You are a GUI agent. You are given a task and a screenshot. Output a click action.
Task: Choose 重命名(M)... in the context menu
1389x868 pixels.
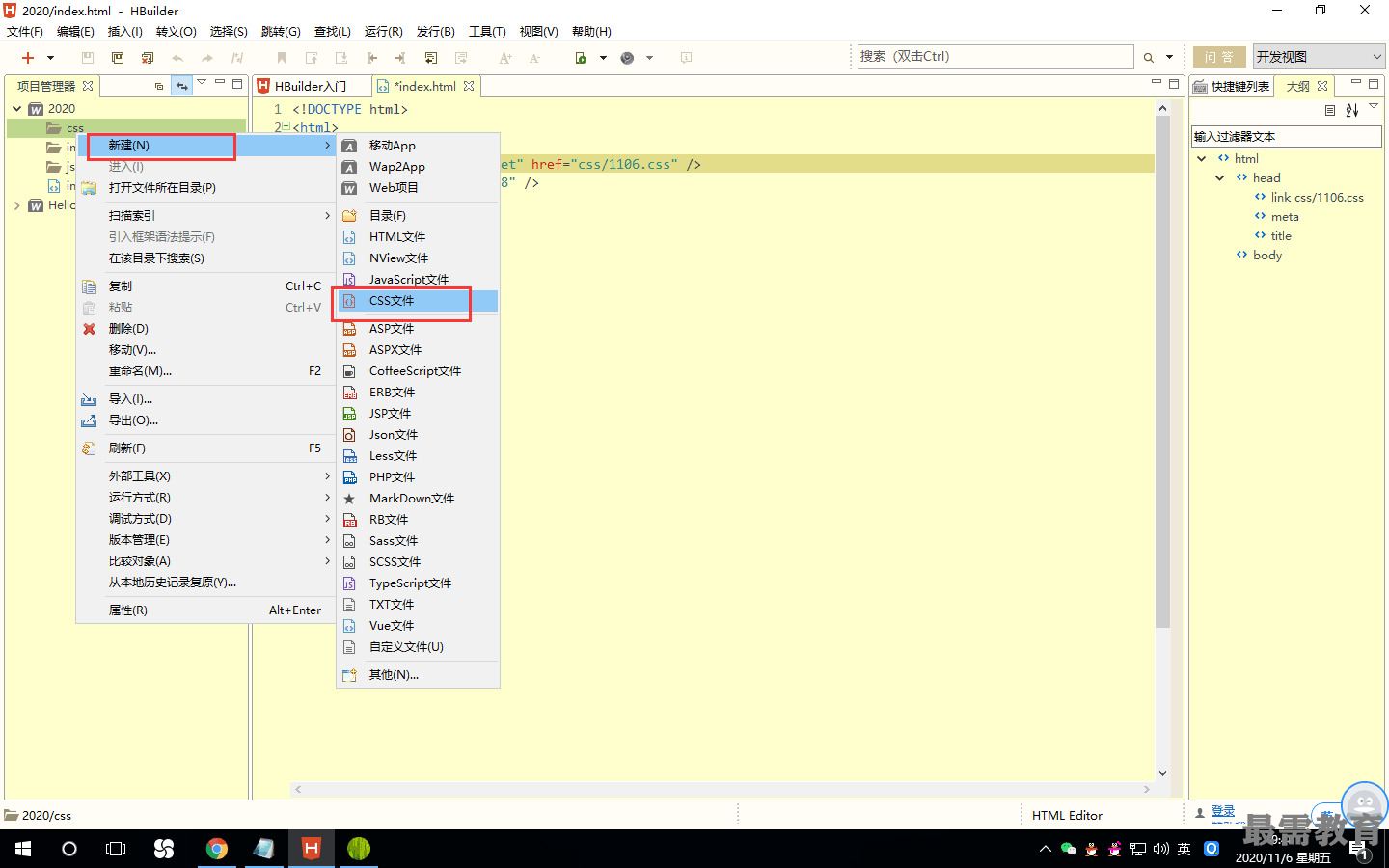point(205,370)
